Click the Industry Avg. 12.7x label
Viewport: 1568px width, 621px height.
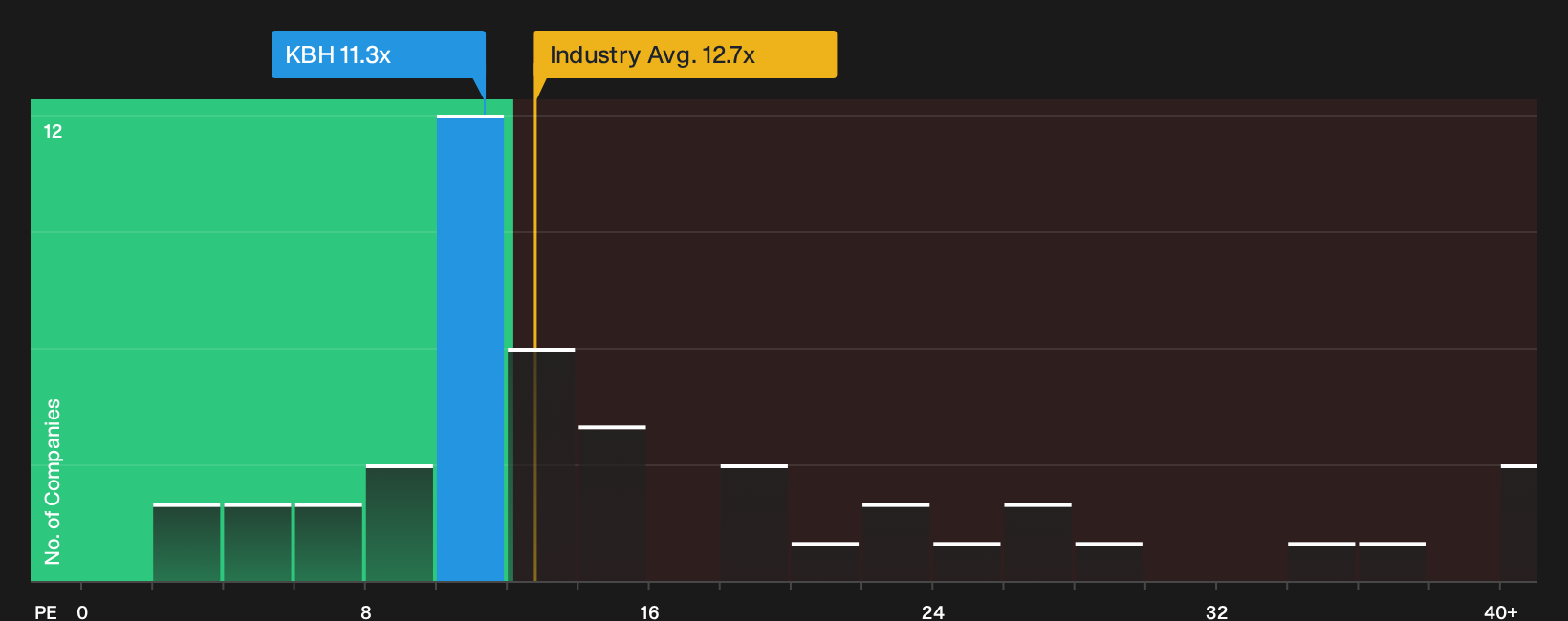(685, 54)
